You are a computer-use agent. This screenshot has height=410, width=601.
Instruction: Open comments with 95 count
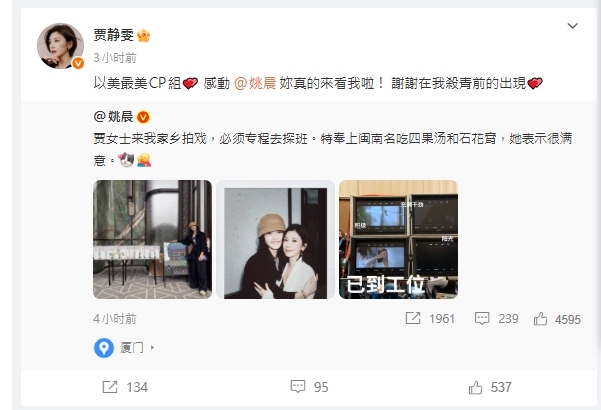click(x=298, y=387)
